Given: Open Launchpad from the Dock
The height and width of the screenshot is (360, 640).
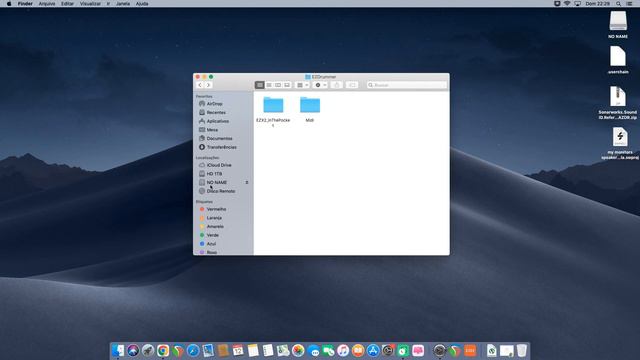Looking at the screenshot, I should point(148,351).
